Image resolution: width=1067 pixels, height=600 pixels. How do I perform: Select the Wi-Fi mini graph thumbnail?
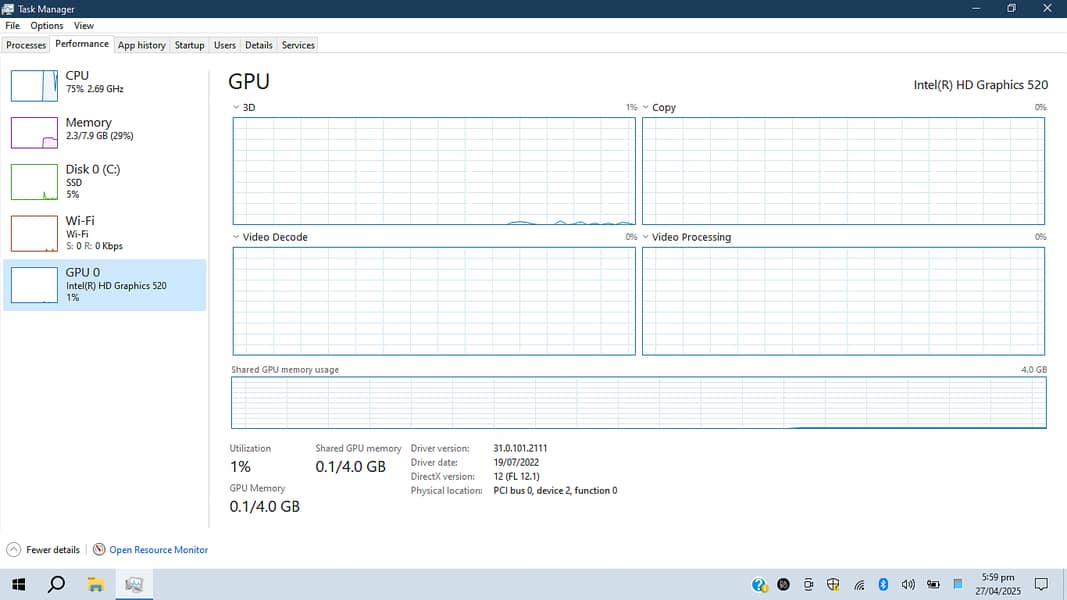(x=34, y=233)
